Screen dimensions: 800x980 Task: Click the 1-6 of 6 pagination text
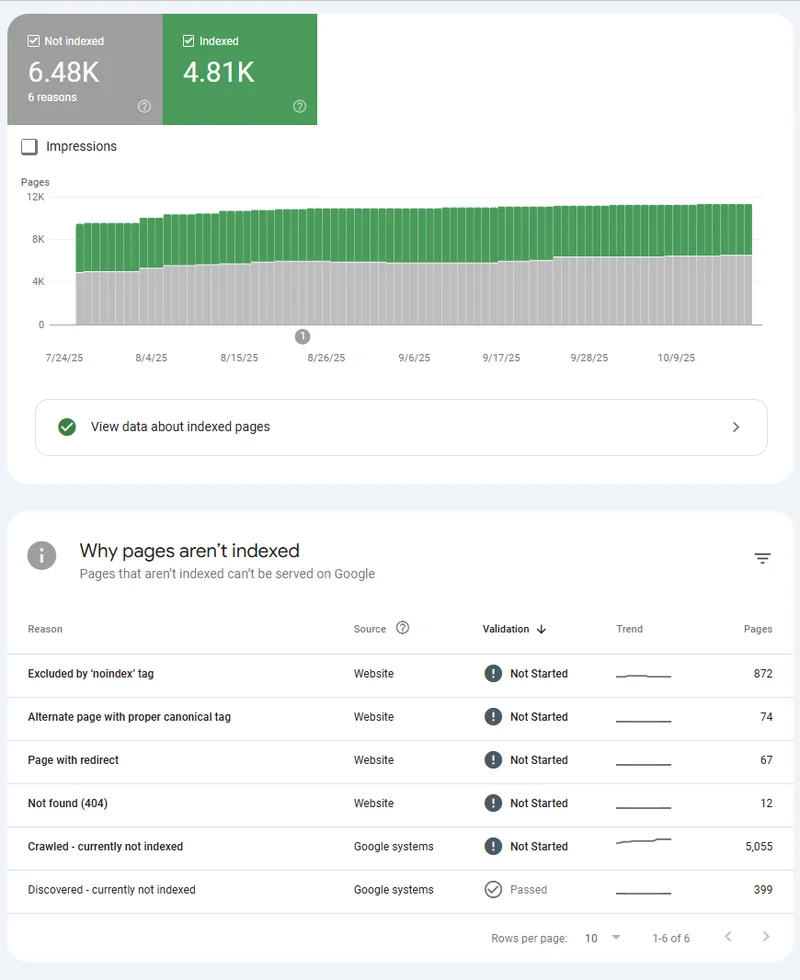click(671, 938)
